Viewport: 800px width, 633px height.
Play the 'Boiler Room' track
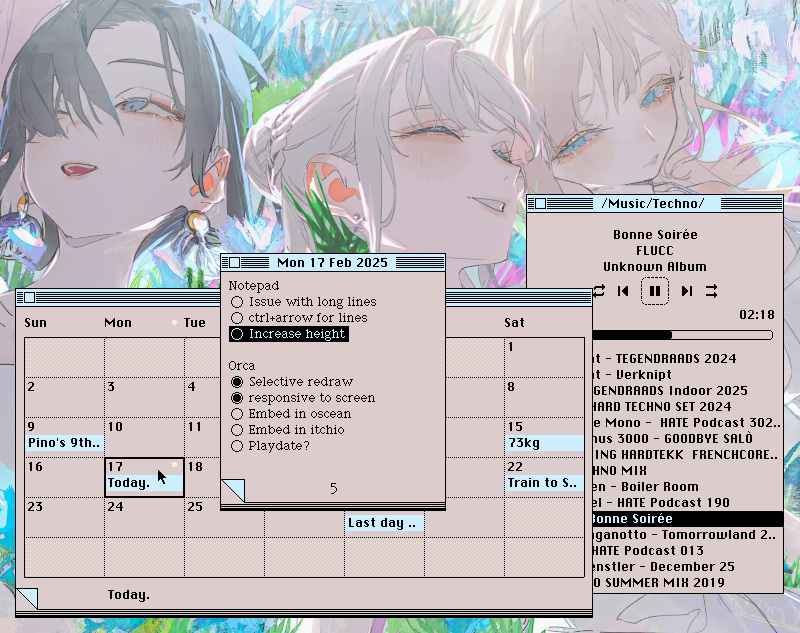(x=688, y=487)
